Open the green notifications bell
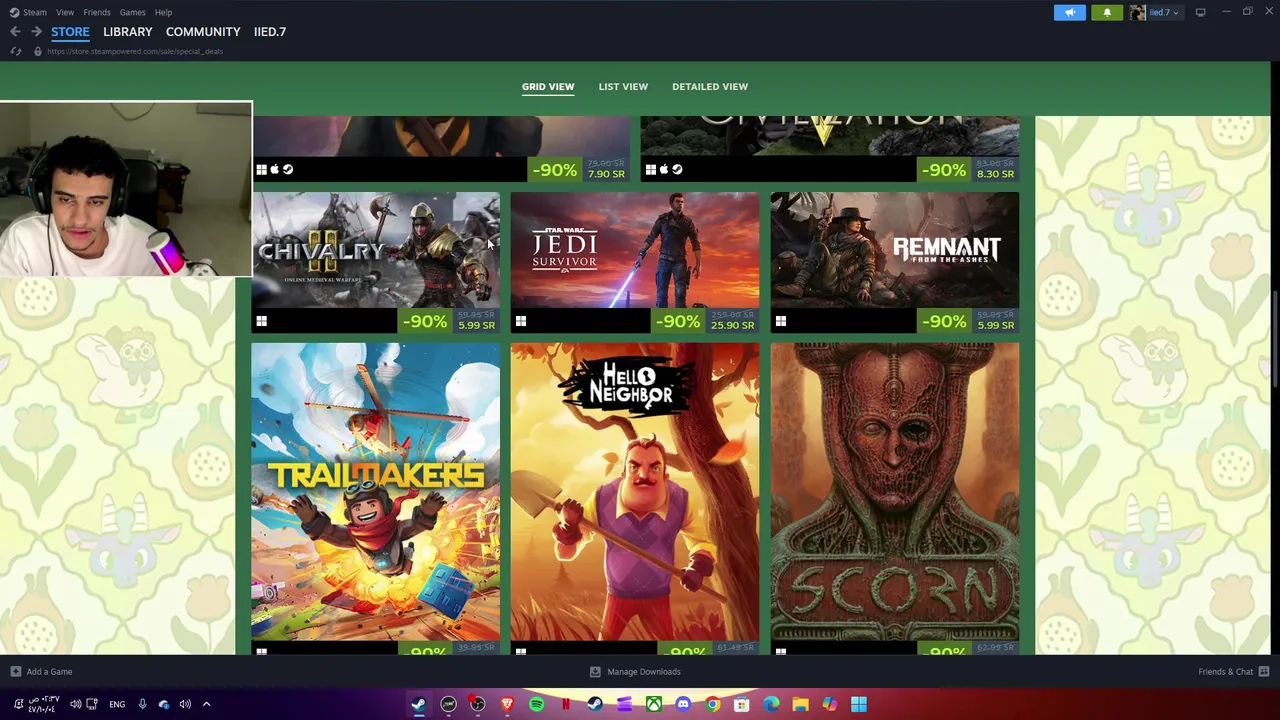 [x=1107, y=12]
